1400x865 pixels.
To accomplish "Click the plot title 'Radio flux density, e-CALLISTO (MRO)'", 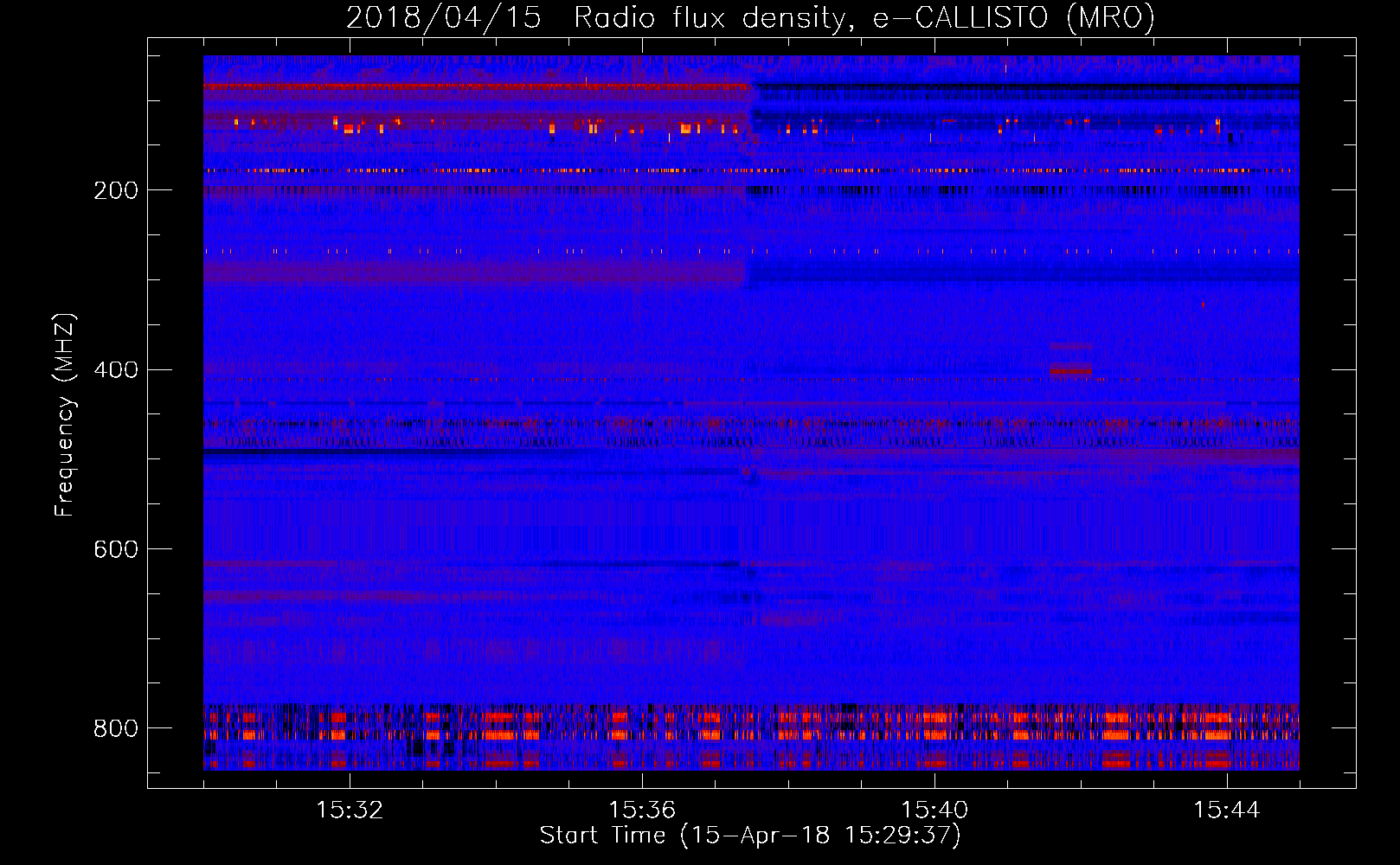I will tap(864, 18).
